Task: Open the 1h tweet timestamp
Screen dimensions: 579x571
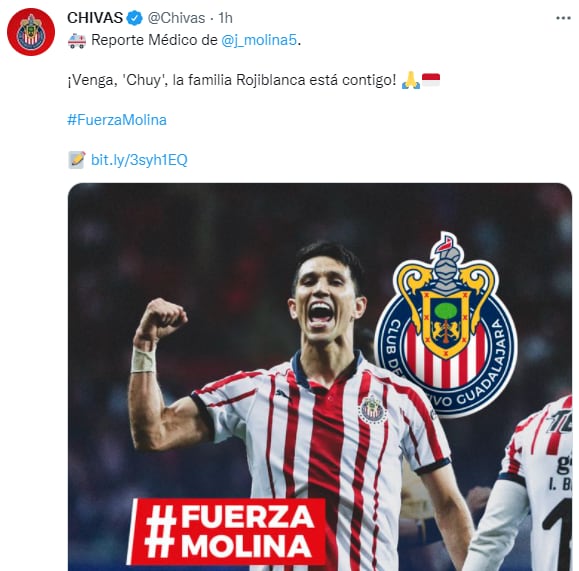Action: click(225, 18)
